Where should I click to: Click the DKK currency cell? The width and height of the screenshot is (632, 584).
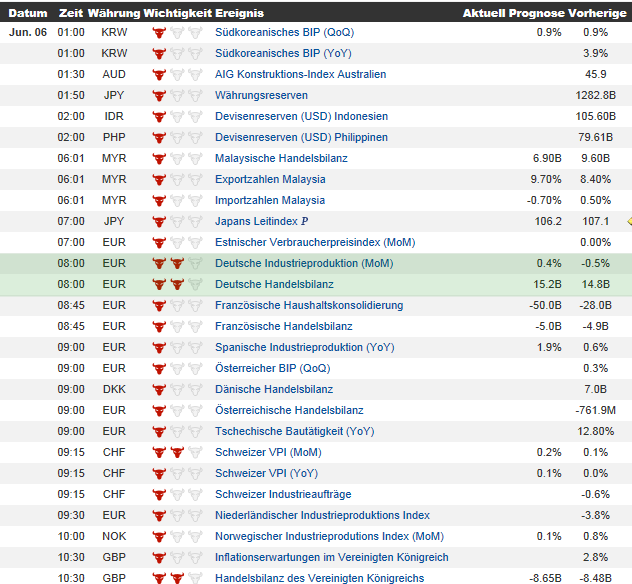coord(114,389)
